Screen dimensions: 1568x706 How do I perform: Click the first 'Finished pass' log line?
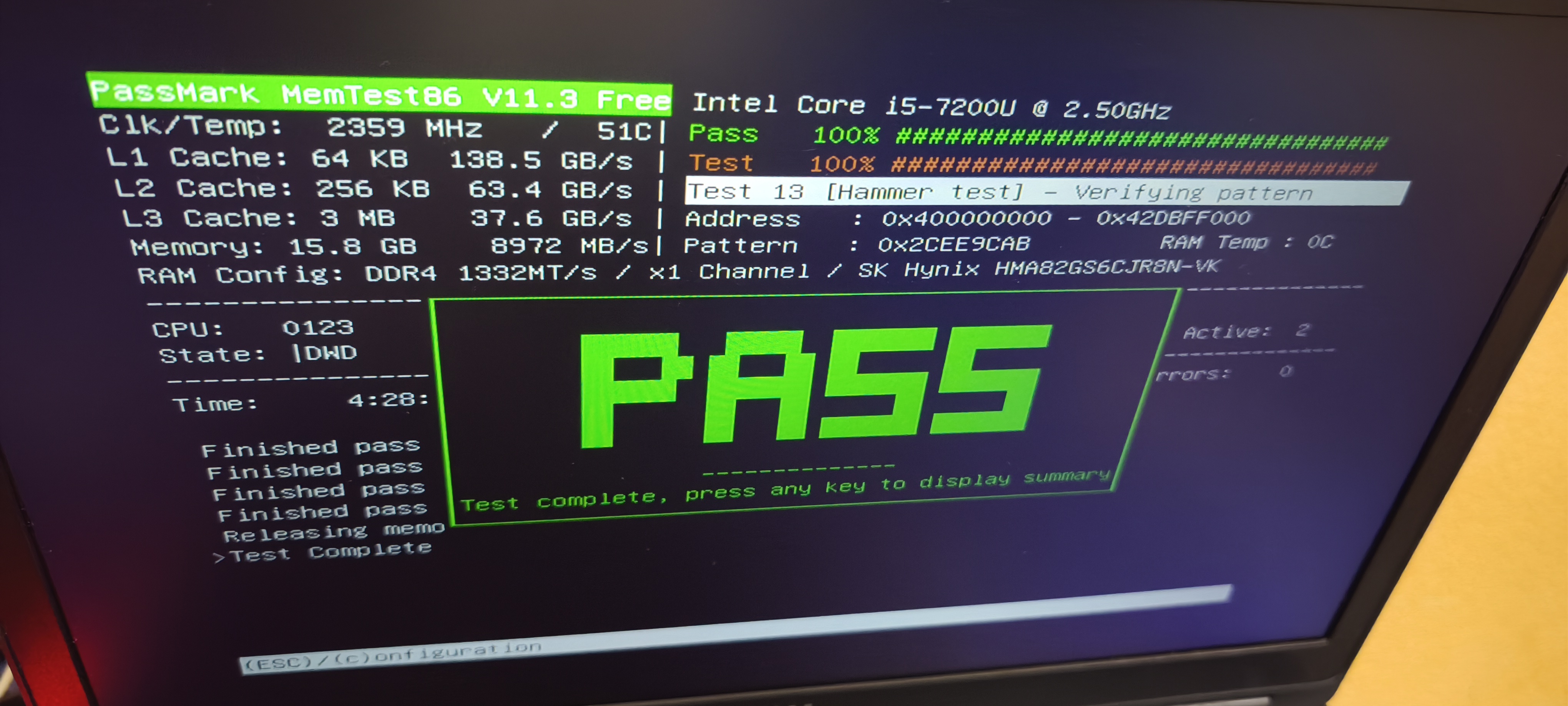pos(311,448)
